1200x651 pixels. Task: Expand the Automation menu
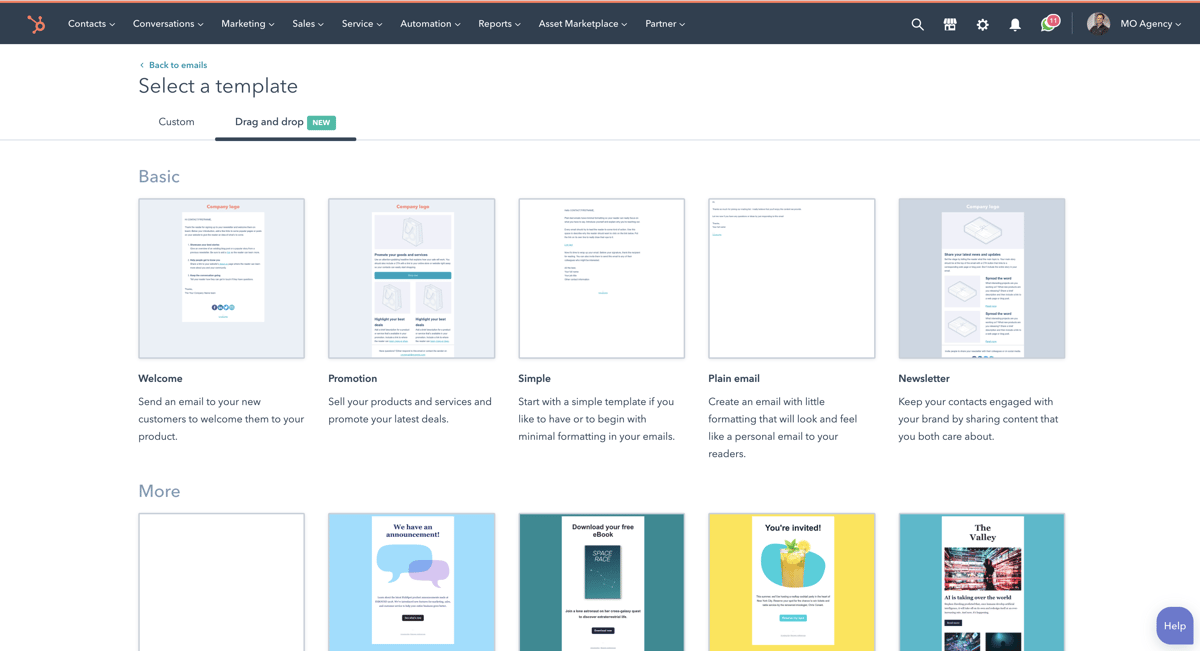pos(430,24)
